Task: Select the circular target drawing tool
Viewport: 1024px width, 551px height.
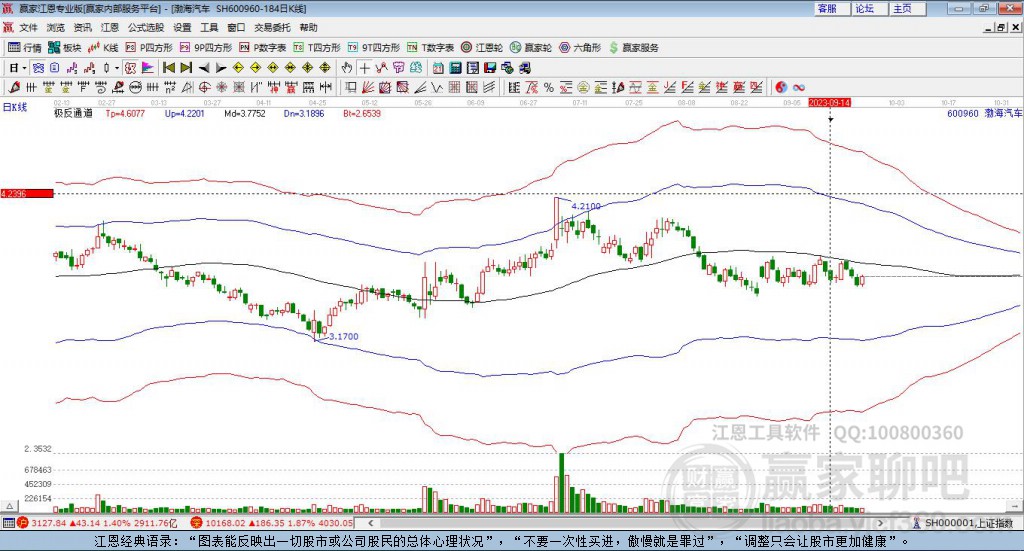Action: [204, 87]
